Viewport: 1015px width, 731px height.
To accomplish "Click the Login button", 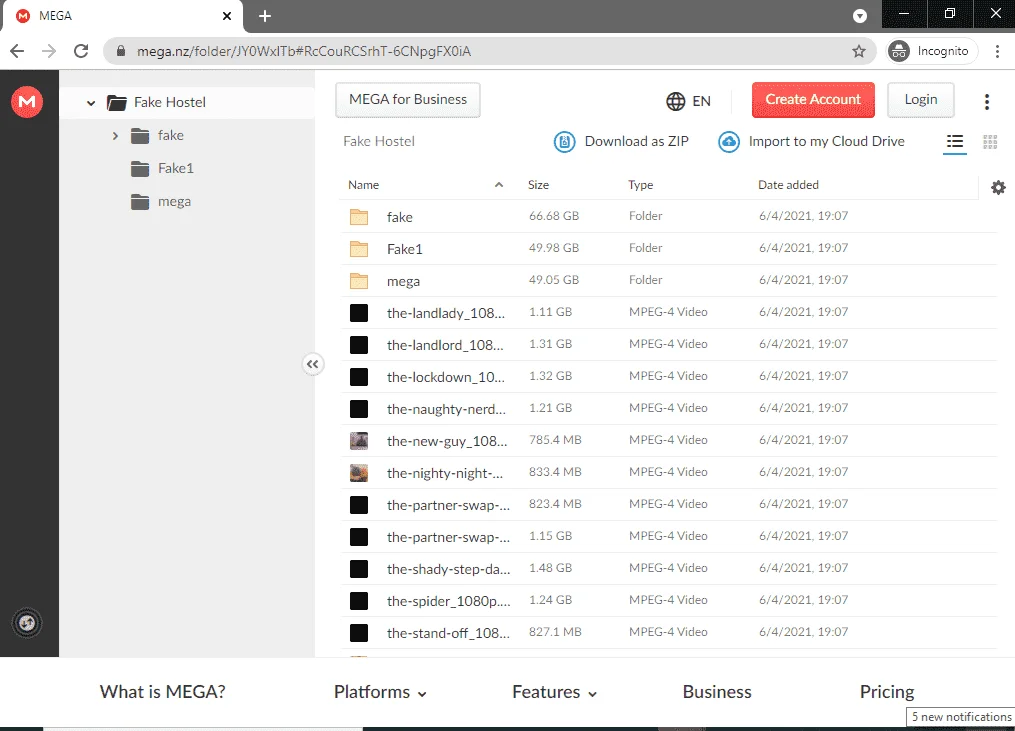I will (x=920, y=100).
